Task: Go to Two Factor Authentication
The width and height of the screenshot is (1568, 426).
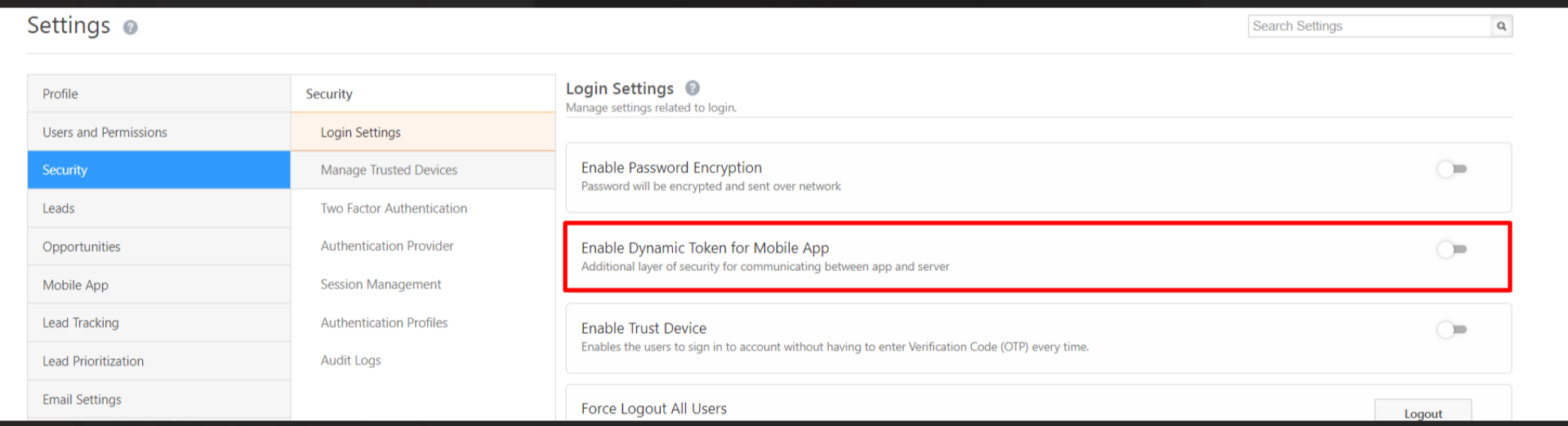Action: 394,208
